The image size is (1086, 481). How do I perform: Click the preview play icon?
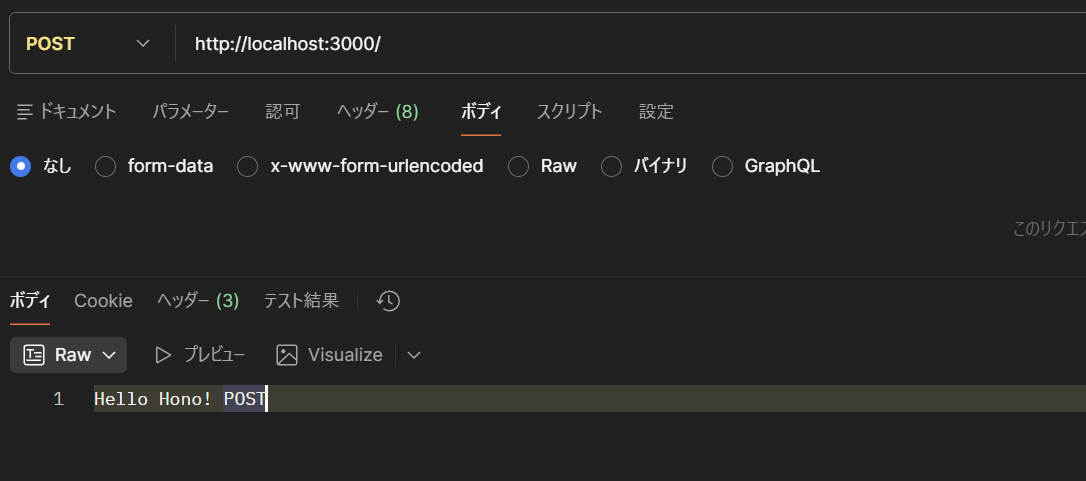pyautogui.click(x=163, y=355)
